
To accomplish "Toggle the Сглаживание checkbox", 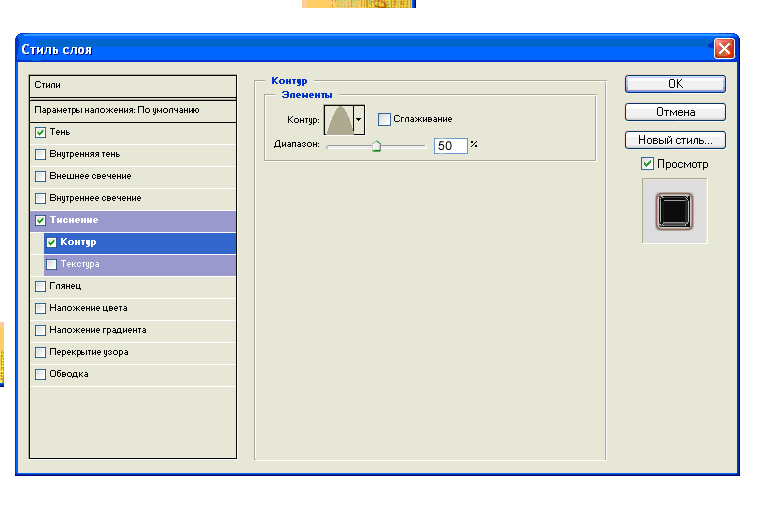I will pyautogui.click(x=384, y=119).
